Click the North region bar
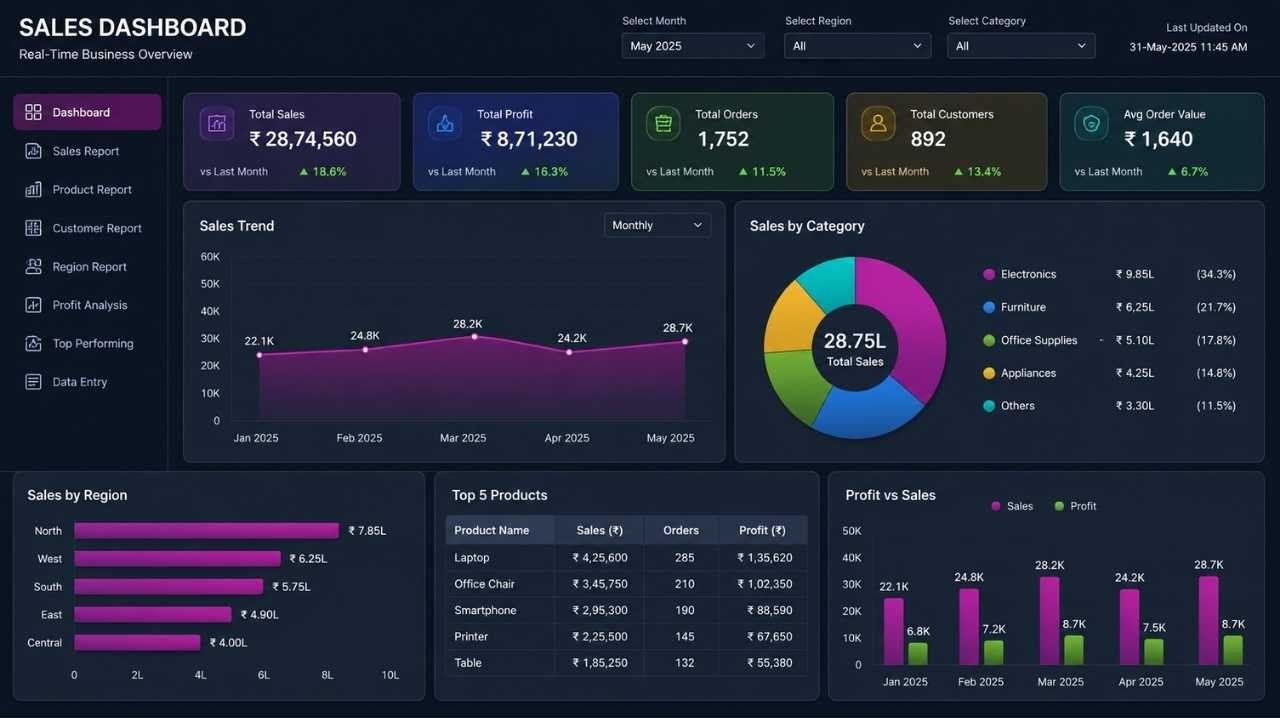This screenshot has height=718, width=1280. tap(207, 531)
